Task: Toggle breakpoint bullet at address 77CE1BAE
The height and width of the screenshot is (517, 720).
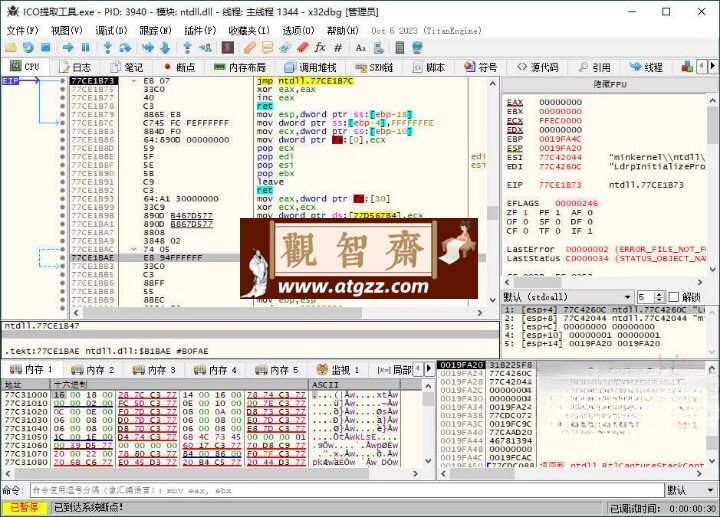Action: 62,258
